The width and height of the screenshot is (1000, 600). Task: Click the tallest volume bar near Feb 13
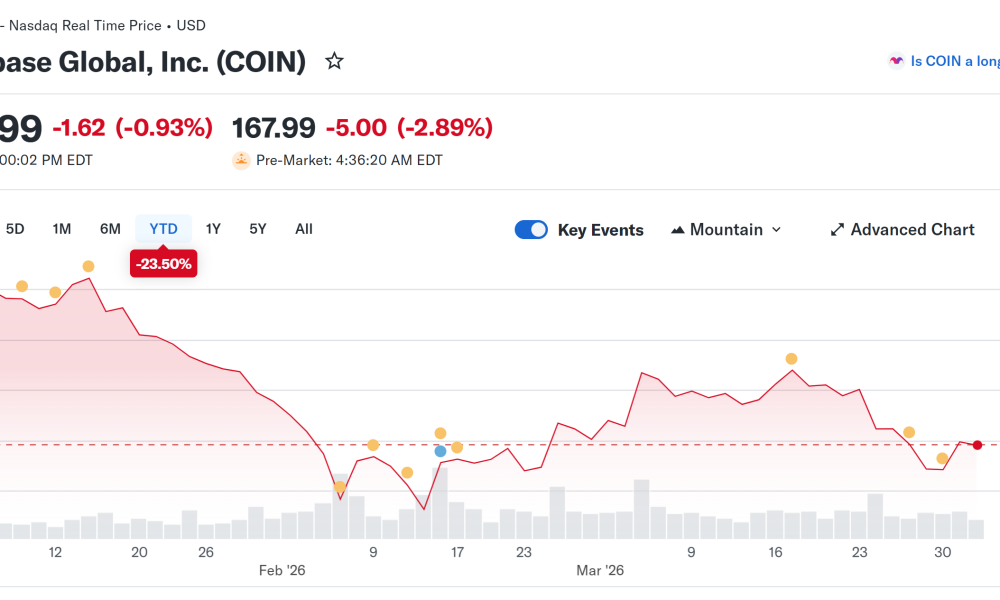(440, 505)
